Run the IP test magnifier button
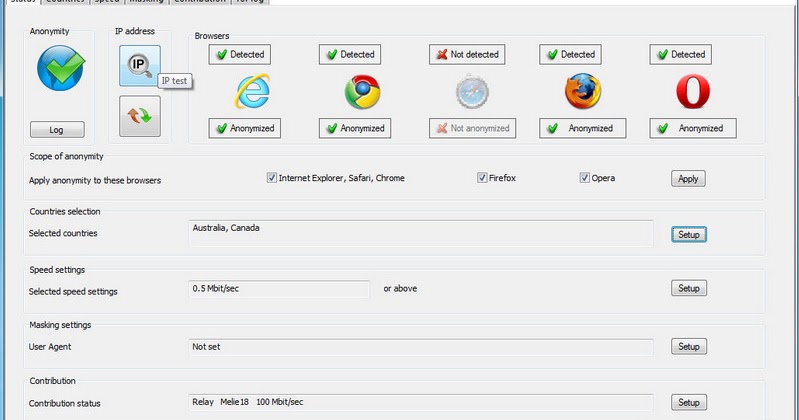The image size is (799, 420). (x=140, y=65)
